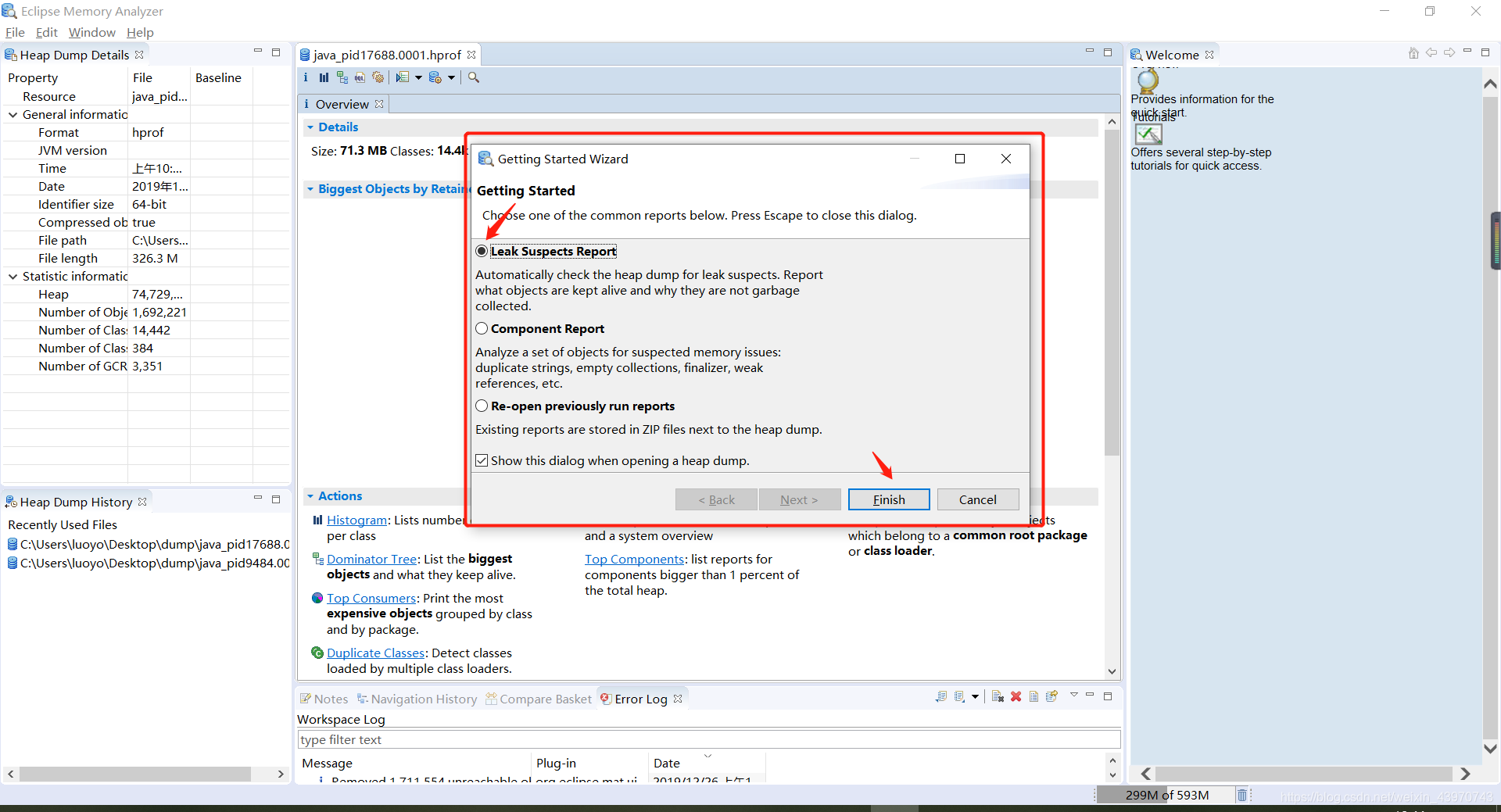
Task: Collapse the Details section
Action: [x=310, y=127]
